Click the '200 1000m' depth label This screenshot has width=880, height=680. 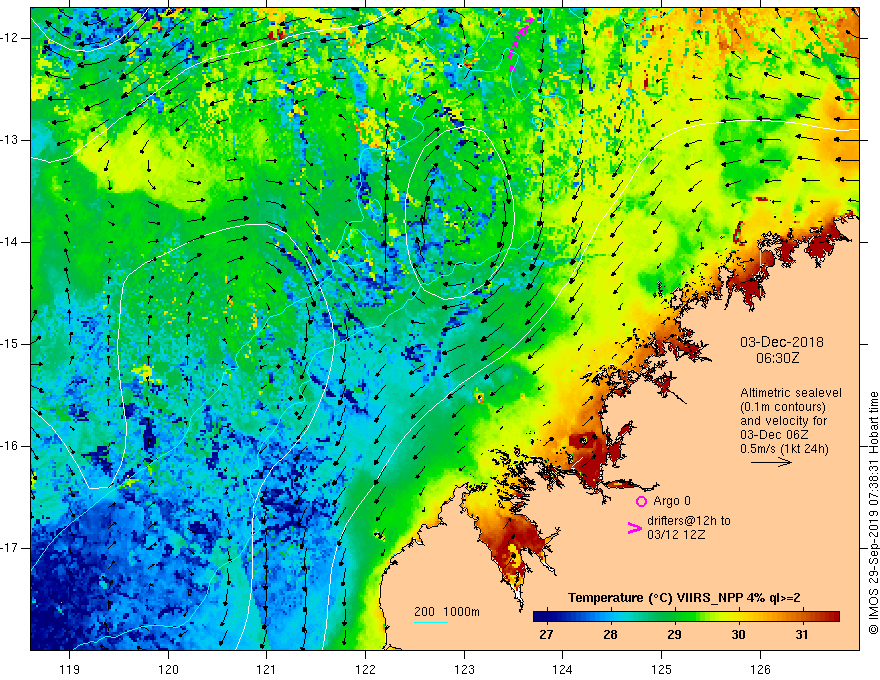tap(447, 612)
